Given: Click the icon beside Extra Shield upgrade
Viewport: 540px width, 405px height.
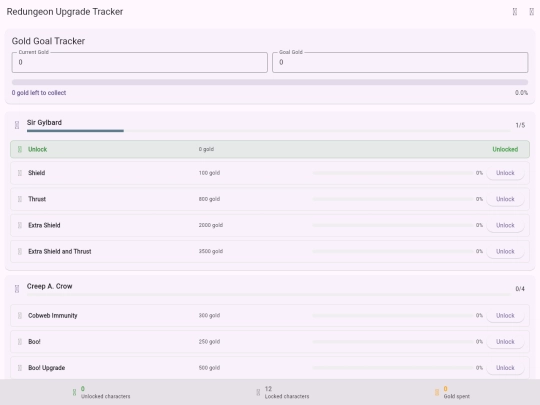Looking at the screenshot, I should point(20,225).
